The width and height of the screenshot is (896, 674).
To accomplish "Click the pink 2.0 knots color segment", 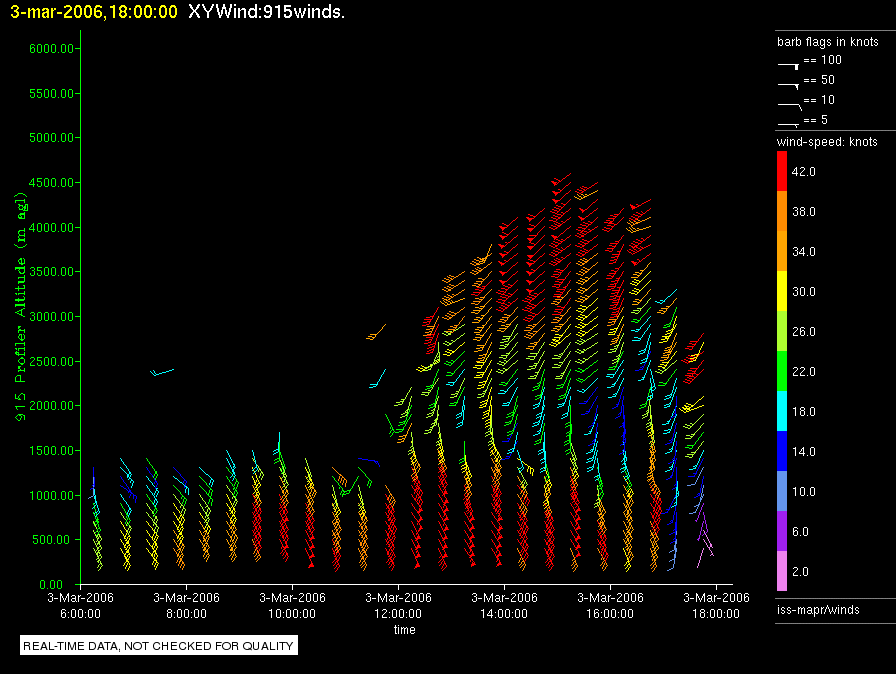I will [783, 572].
